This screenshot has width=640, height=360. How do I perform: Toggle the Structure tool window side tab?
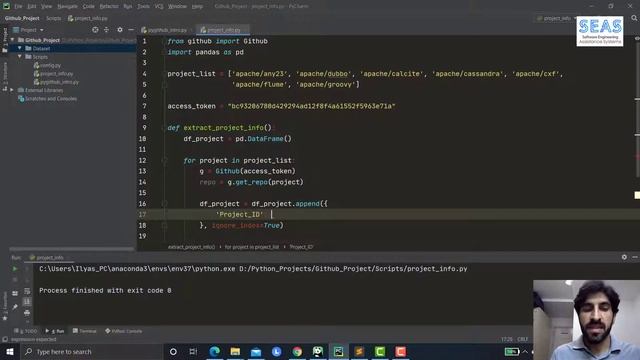tap(5, 77)
